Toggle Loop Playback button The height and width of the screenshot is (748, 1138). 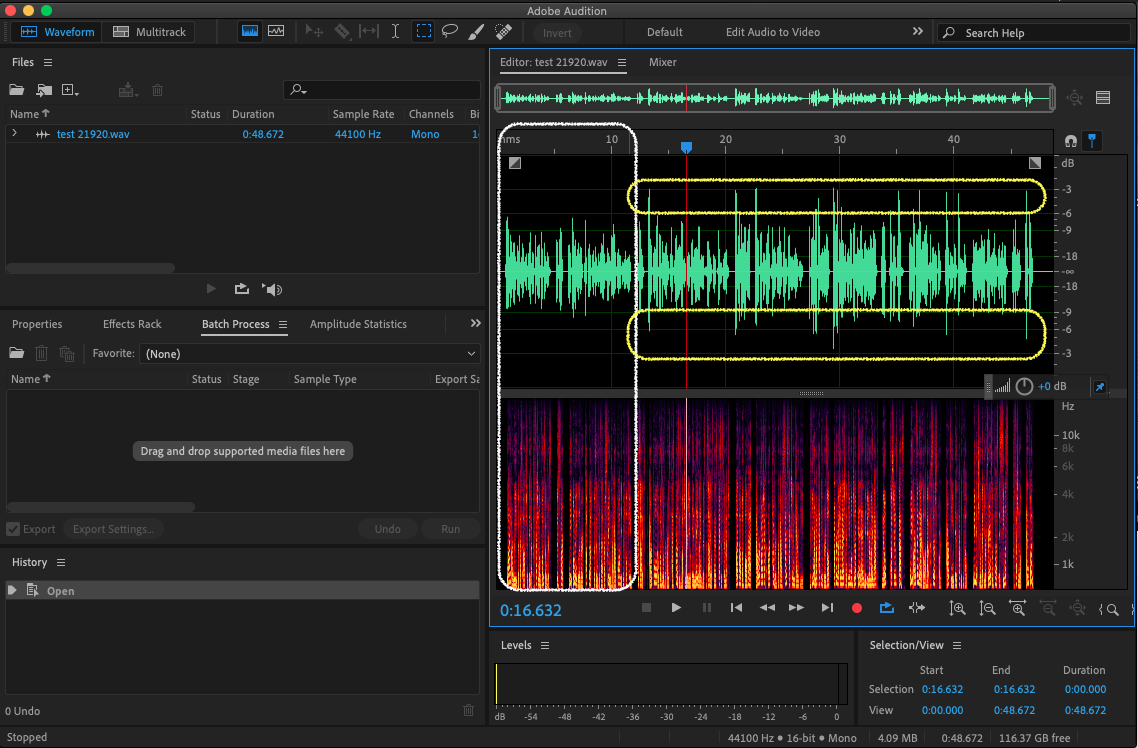click(x=886, y=608)
